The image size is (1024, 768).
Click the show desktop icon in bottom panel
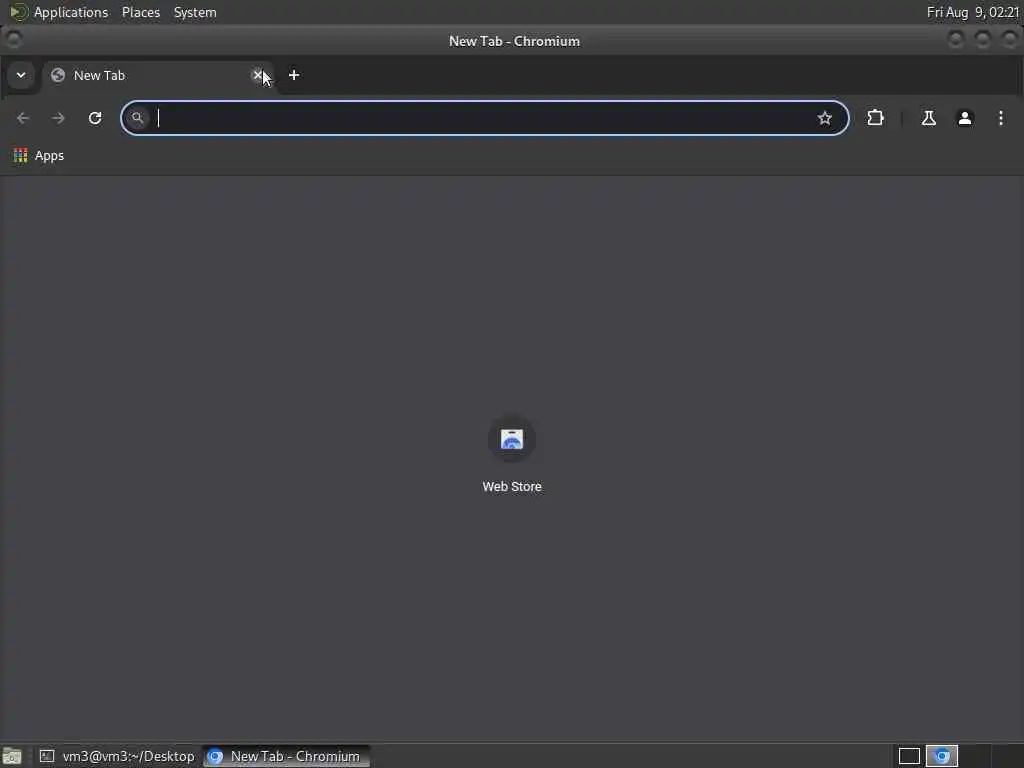(12, 756)
